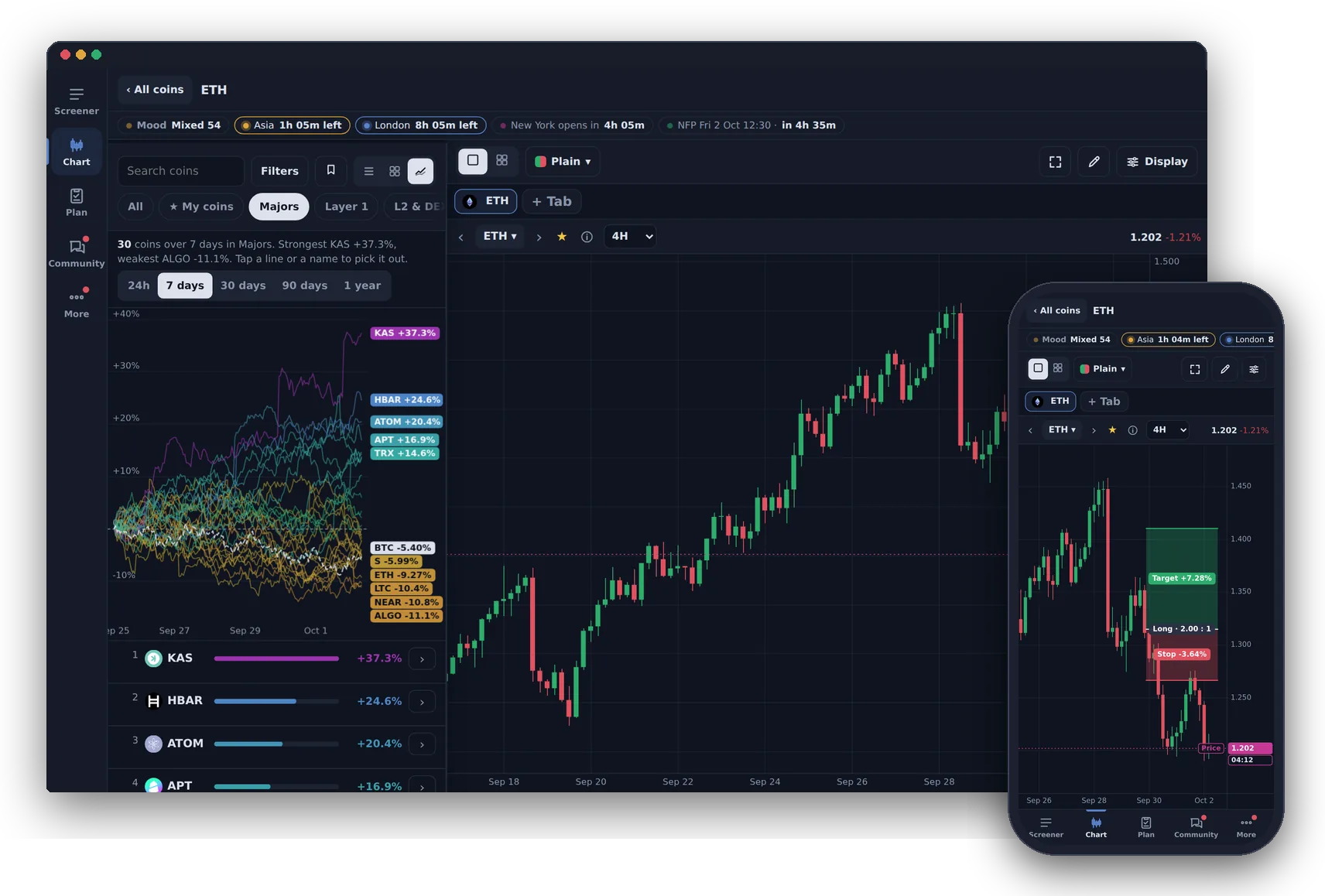Select the Majors category tab
This screenshot has width=1325, height=896.
(279, 207)
